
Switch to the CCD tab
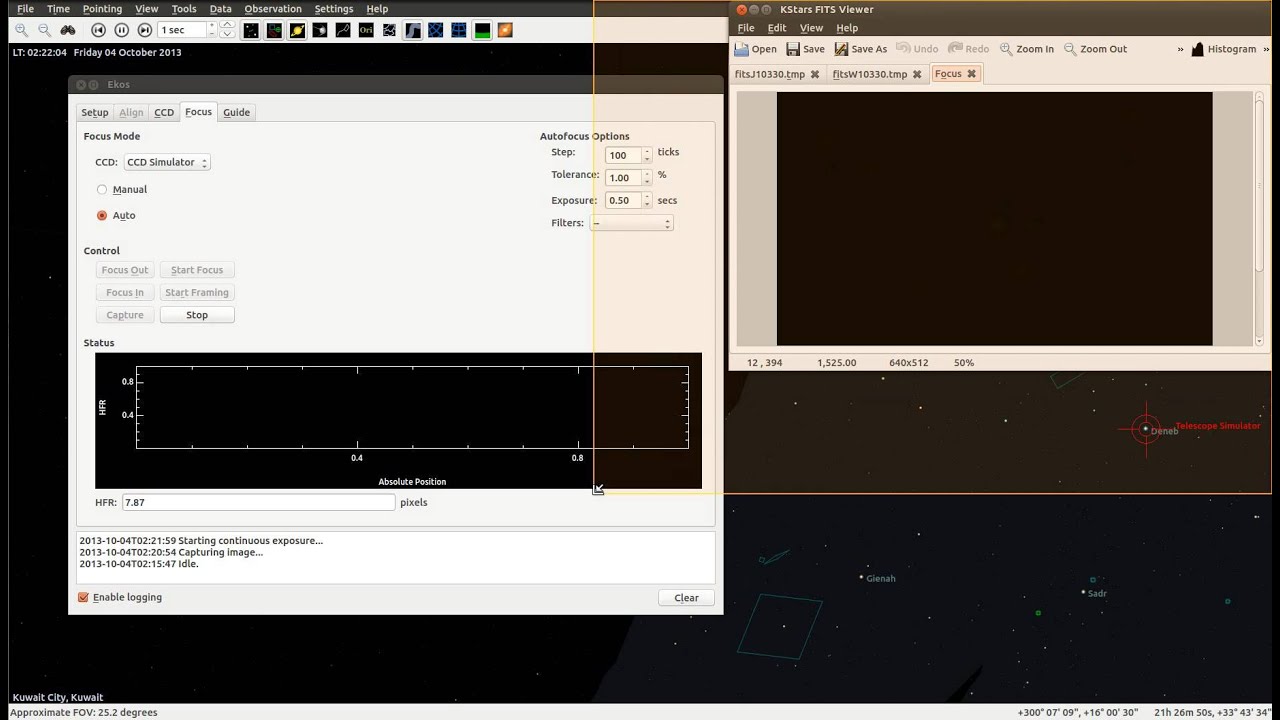(x=164, y=112)
